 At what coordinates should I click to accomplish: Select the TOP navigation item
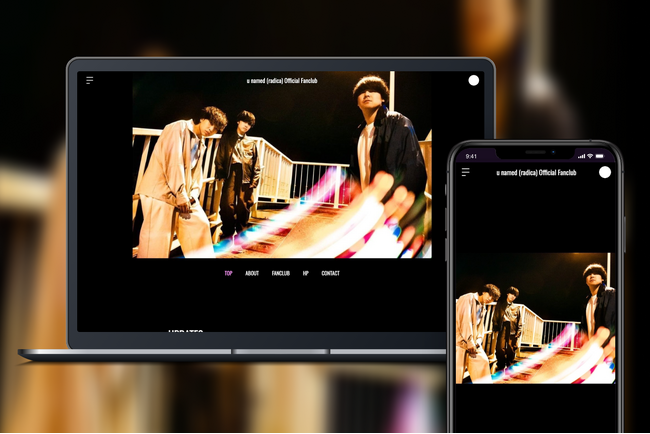click(228, 273)
